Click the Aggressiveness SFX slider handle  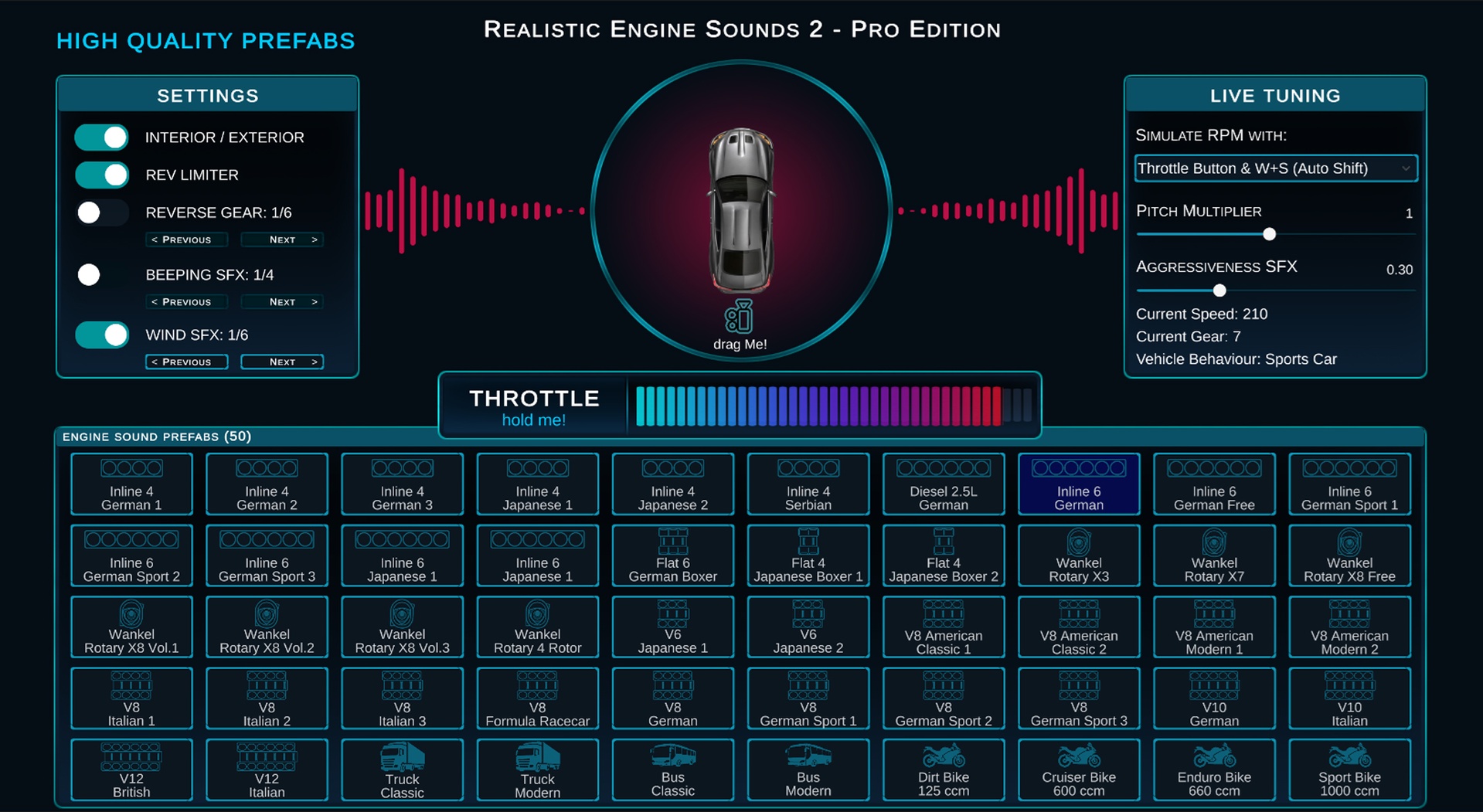click(1219, 290)
